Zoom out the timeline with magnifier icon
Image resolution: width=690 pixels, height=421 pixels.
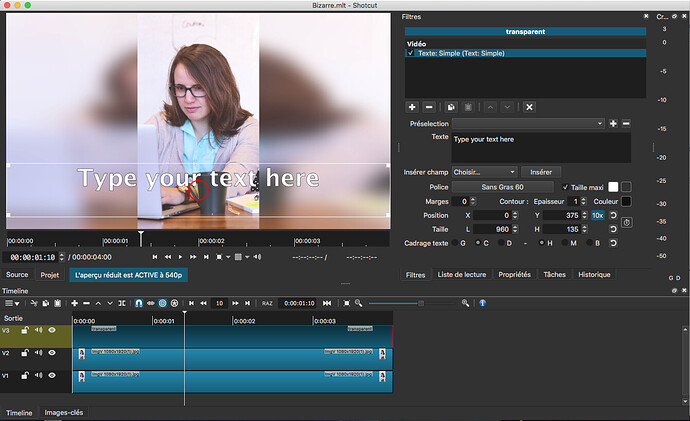[x=359, y=303]
